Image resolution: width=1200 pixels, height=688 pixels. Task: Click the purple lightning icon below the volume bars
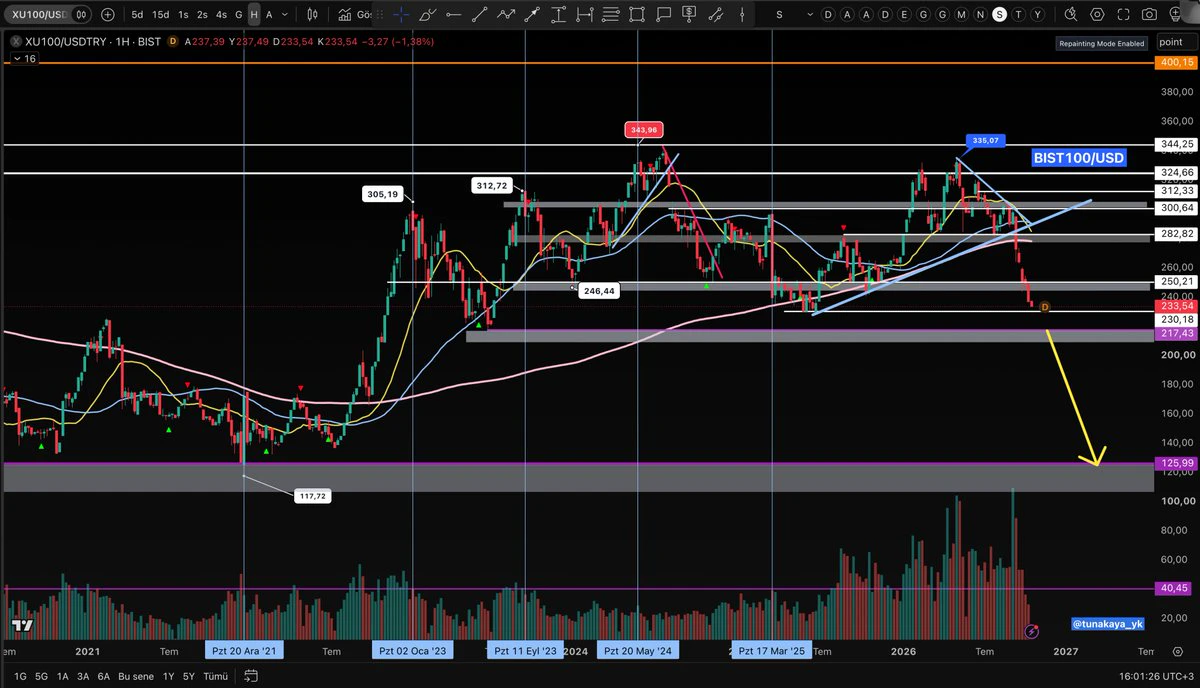pos(1032,631)
